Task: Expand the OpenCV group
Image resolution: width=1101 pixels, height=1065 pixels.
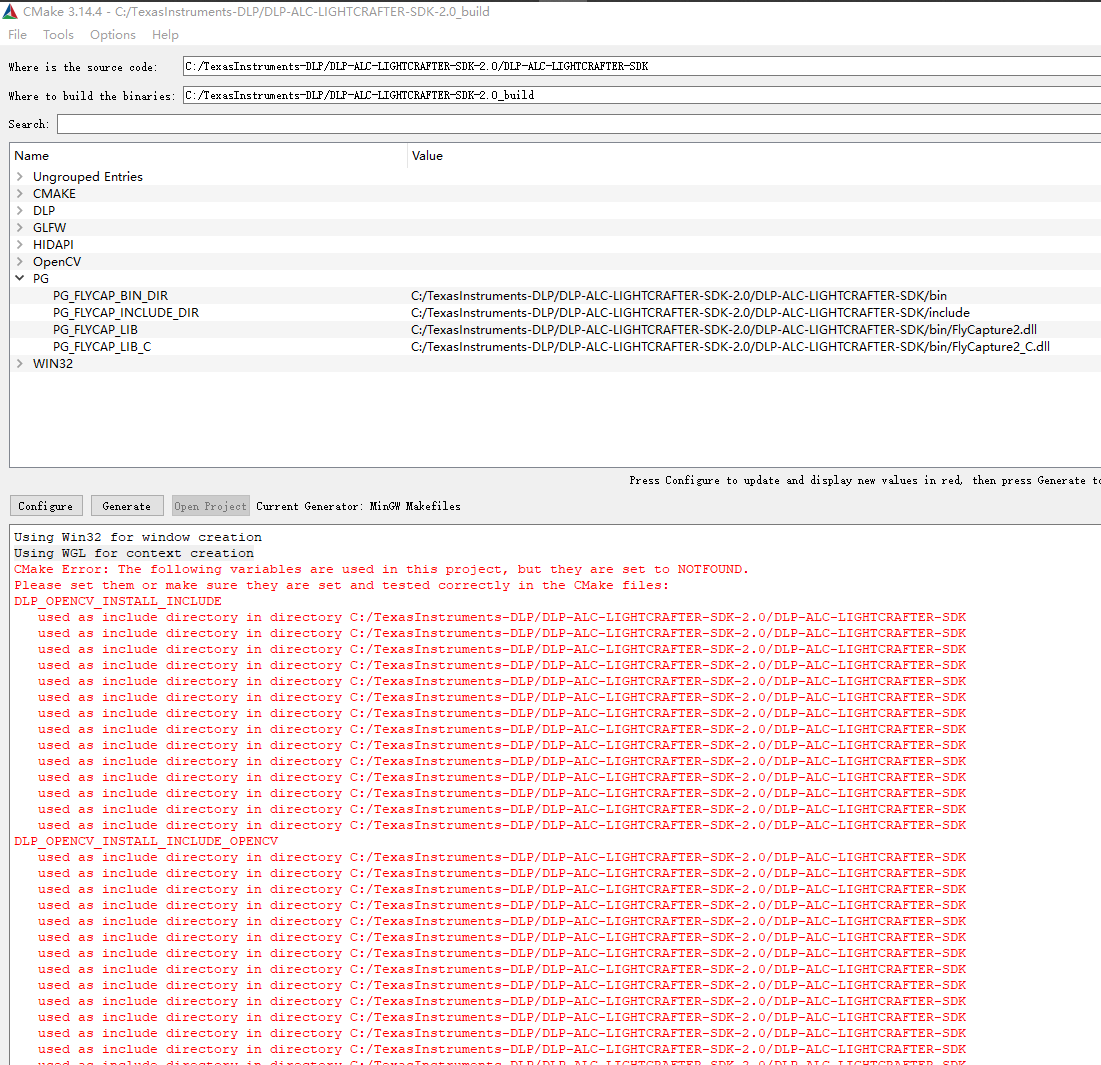Action: point(20,261)
